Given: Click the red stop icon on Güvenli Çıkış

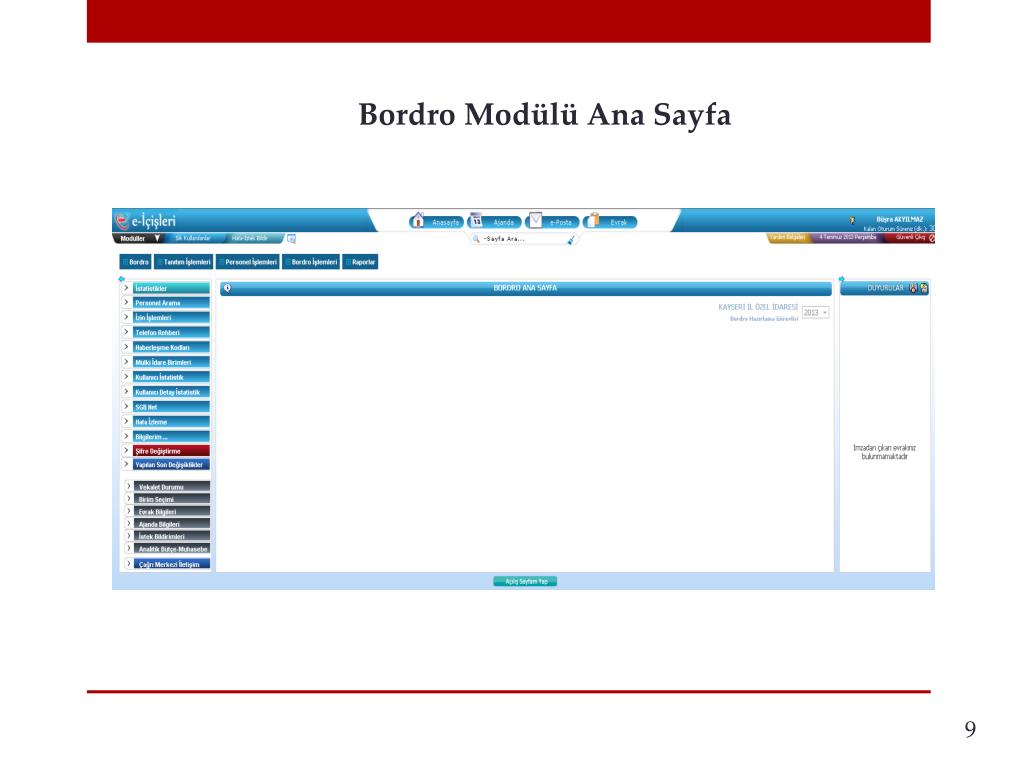Looking at the screenshot, I should 932,238.
